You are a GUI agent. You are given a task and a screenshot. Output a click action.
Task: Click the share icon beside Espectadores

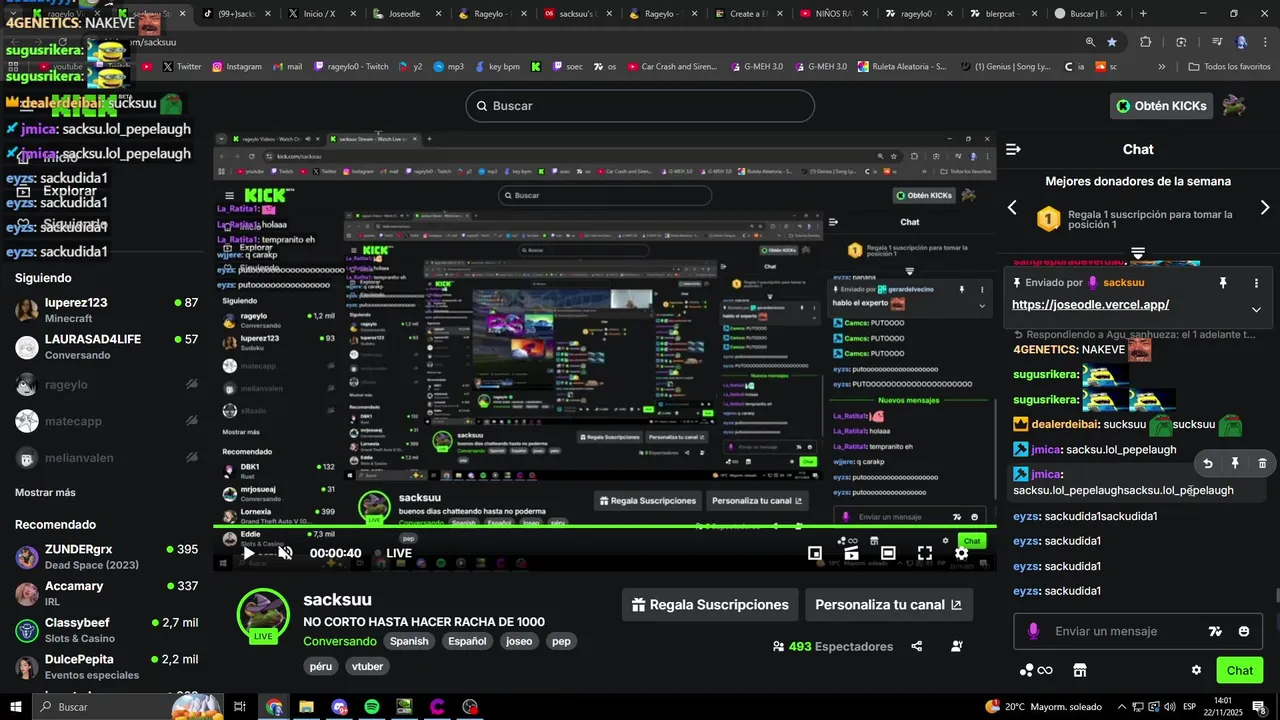point(917,646)
